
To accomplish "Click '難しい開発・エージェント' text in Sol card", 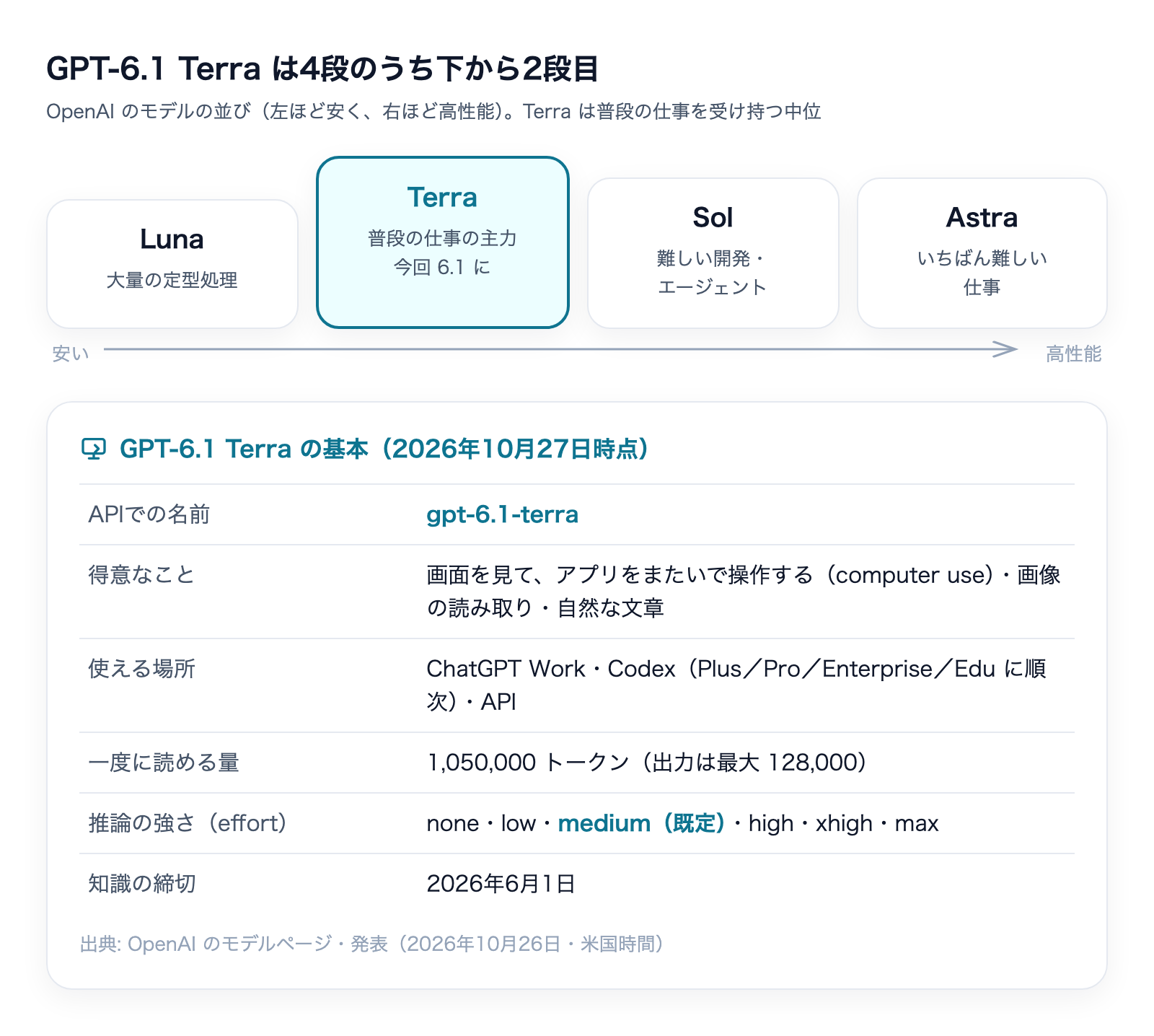I will click(x=713, y=273).
